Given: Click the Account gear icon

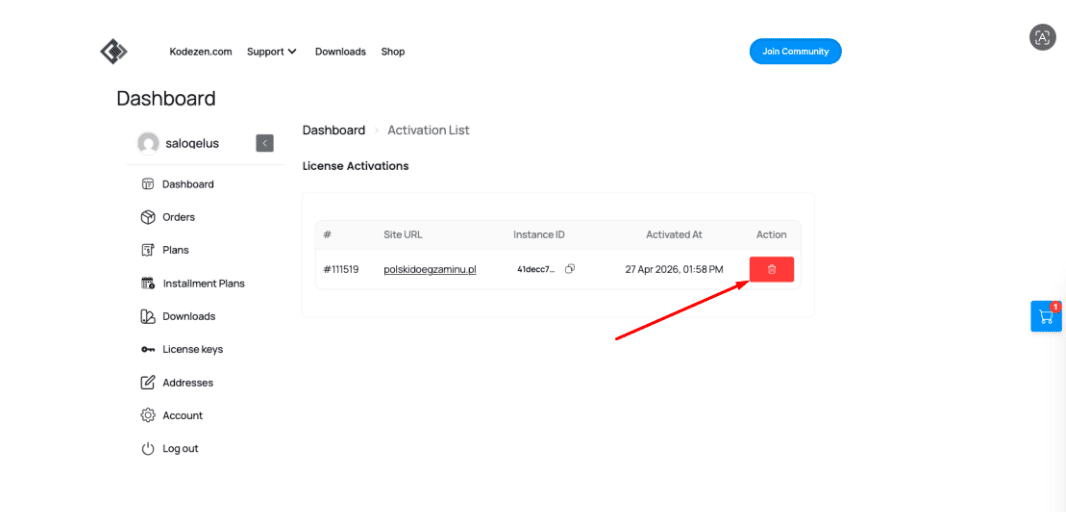Looking at the screenshot, I should click(148, 415).
